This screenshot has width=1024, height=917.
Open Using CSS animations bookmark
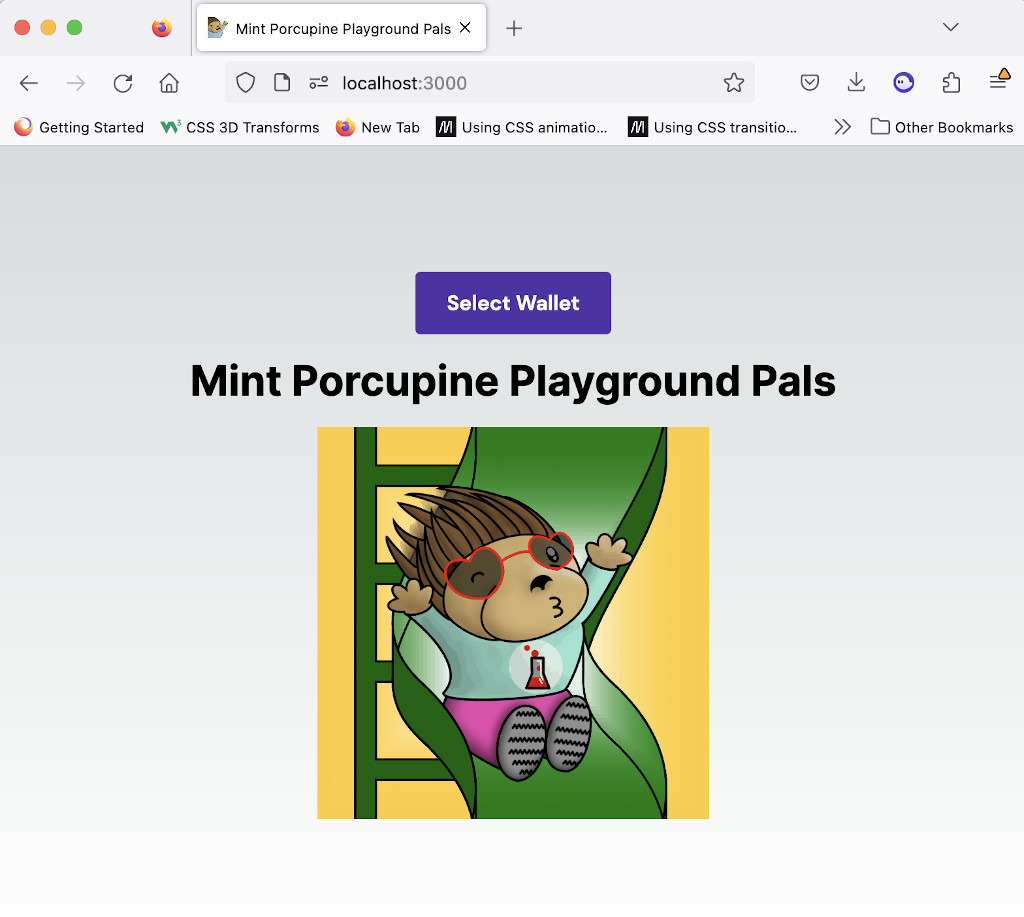point(522,127)
